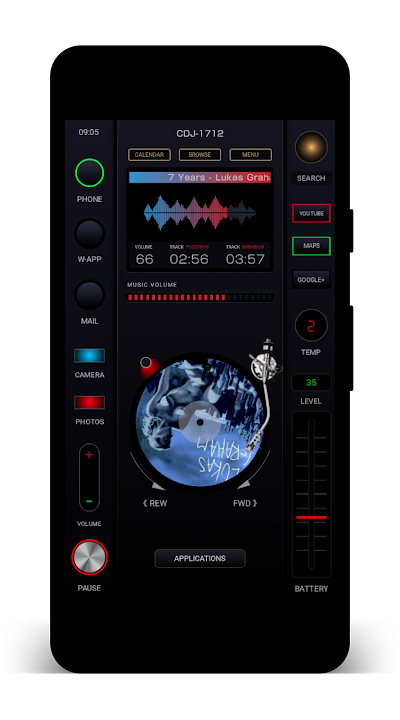This screenshot has height=720, width=400.
Task: Tap the green-ringed Phone button
Action: [x=89, y=173]
